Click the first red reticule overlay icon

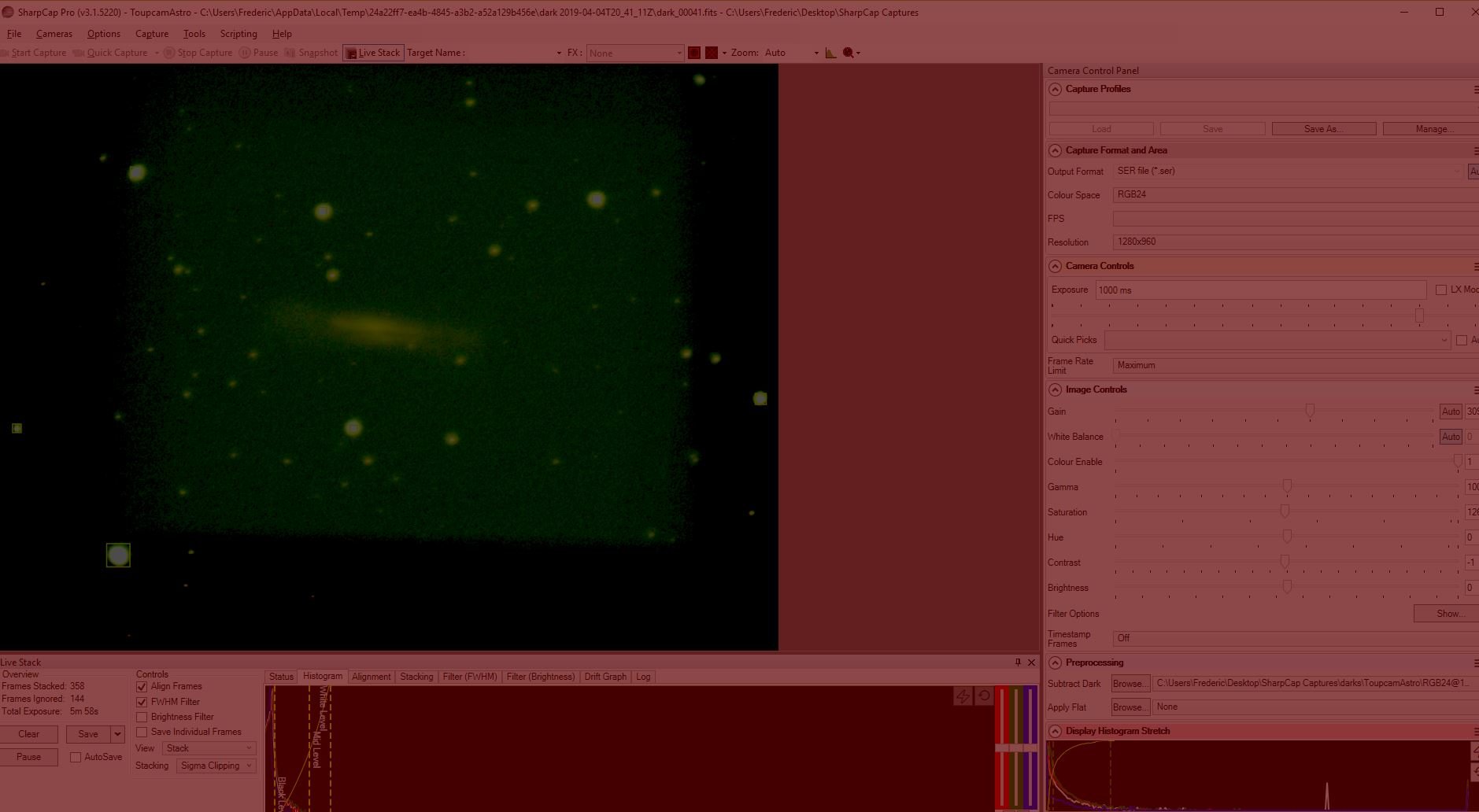pyautogui.click(x=694, y=53)
